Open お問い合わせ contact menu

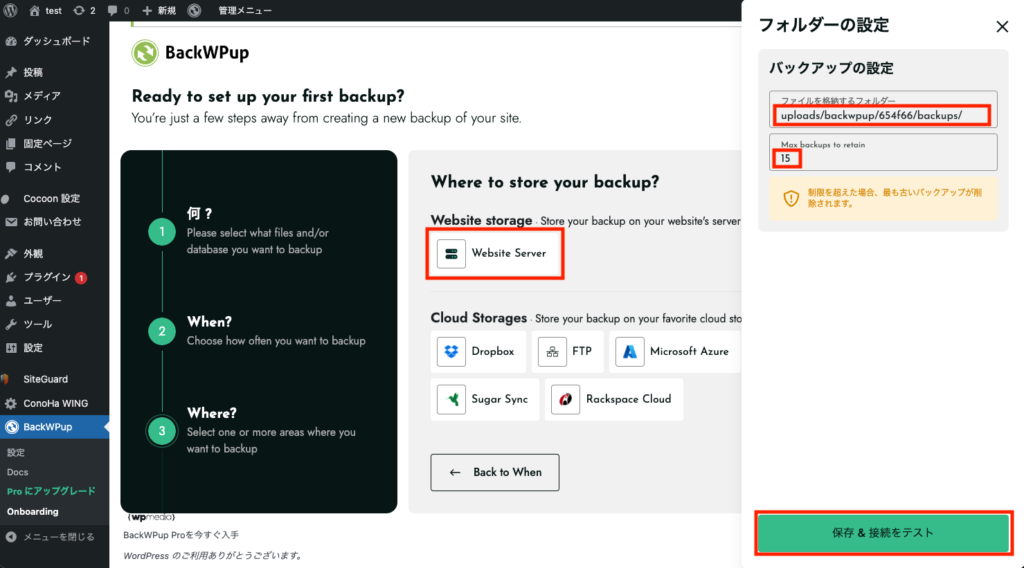[x=54, y=222]
